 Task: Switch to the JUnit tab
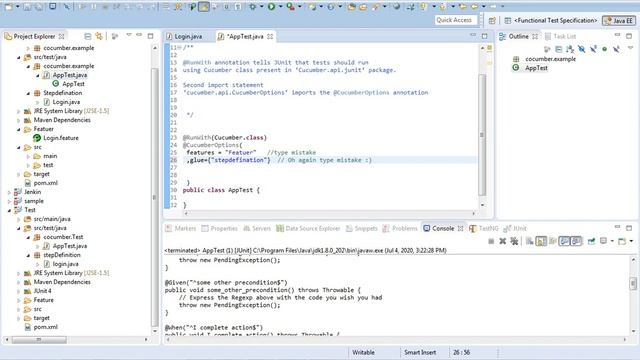(x=515, y=229)
